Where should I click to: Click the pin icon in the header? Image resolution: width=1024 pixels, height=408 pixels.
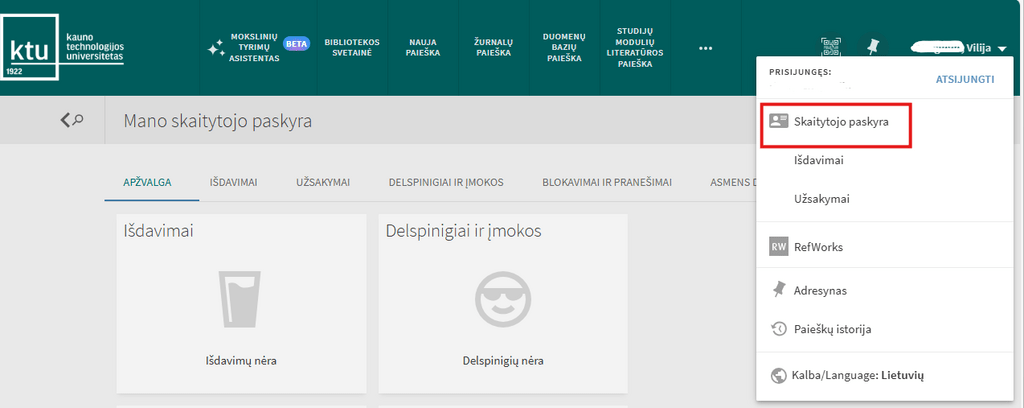(x=872, y=47)
